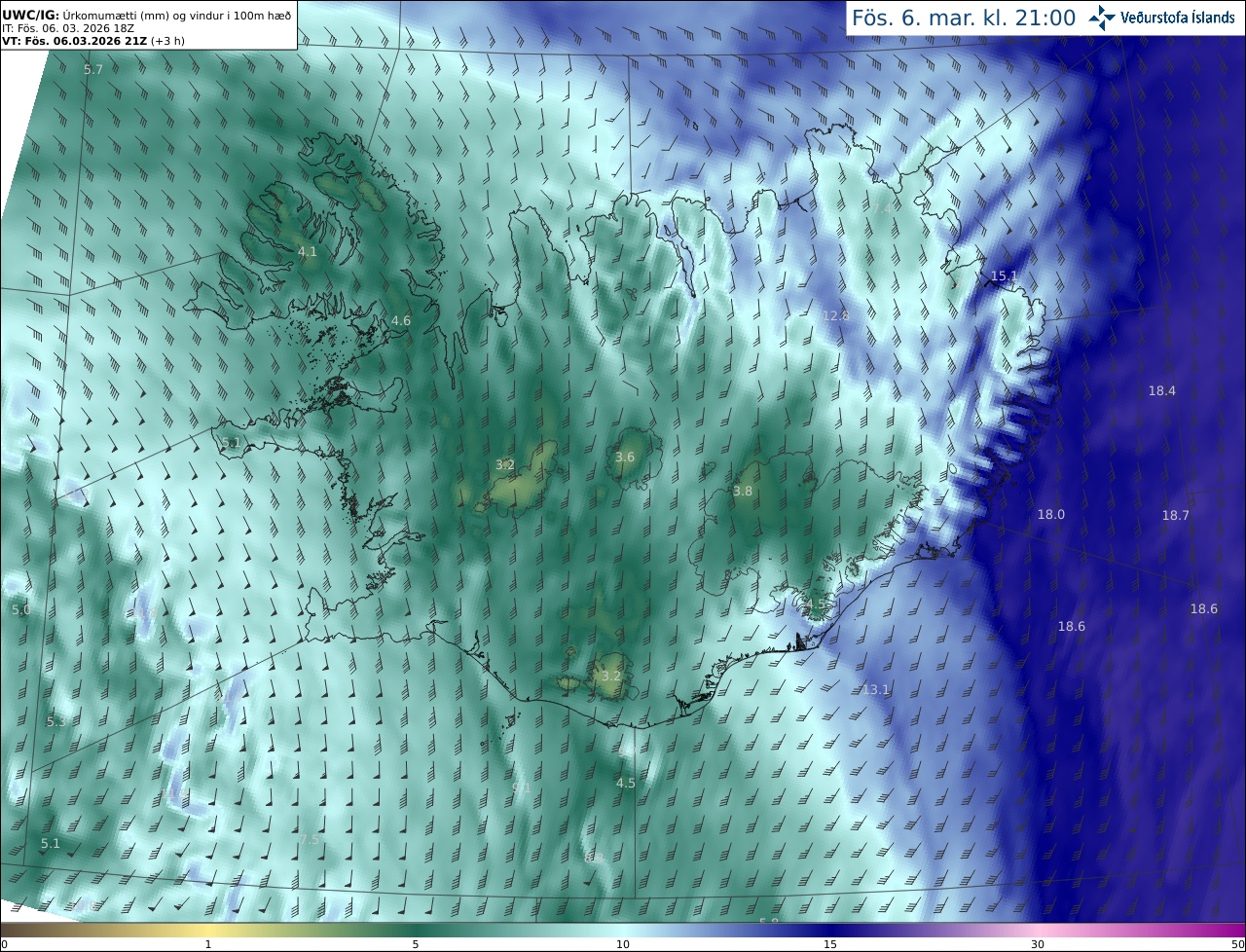Click the 3.6 value on the map
Screen dimensions: 1246x952
coord(625,458)
